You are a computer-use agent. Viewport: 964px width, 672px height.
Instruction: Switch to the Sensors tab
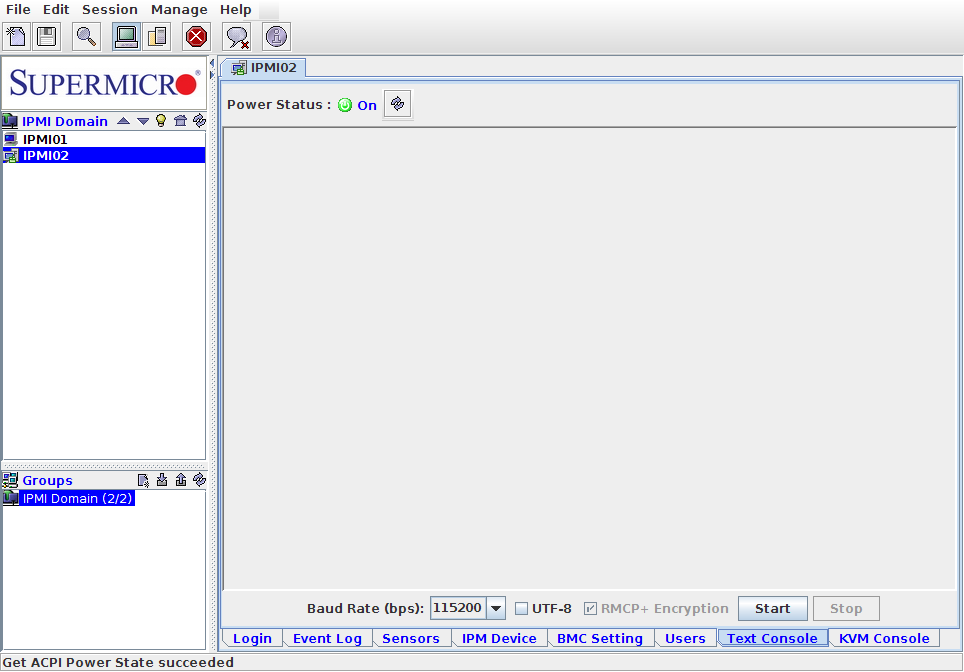[x=411, y=638]
